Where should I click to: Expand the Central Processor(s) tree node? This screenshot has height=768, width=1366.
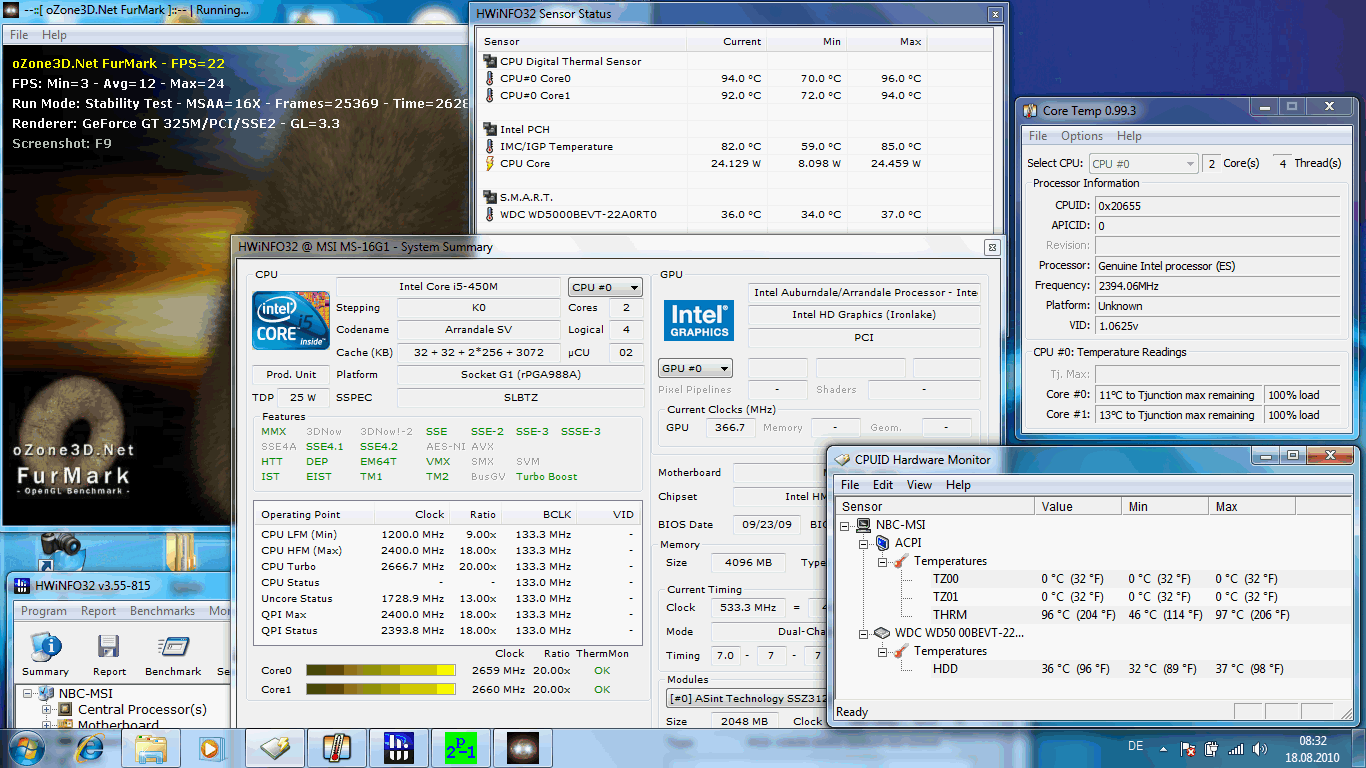[46, 710]
